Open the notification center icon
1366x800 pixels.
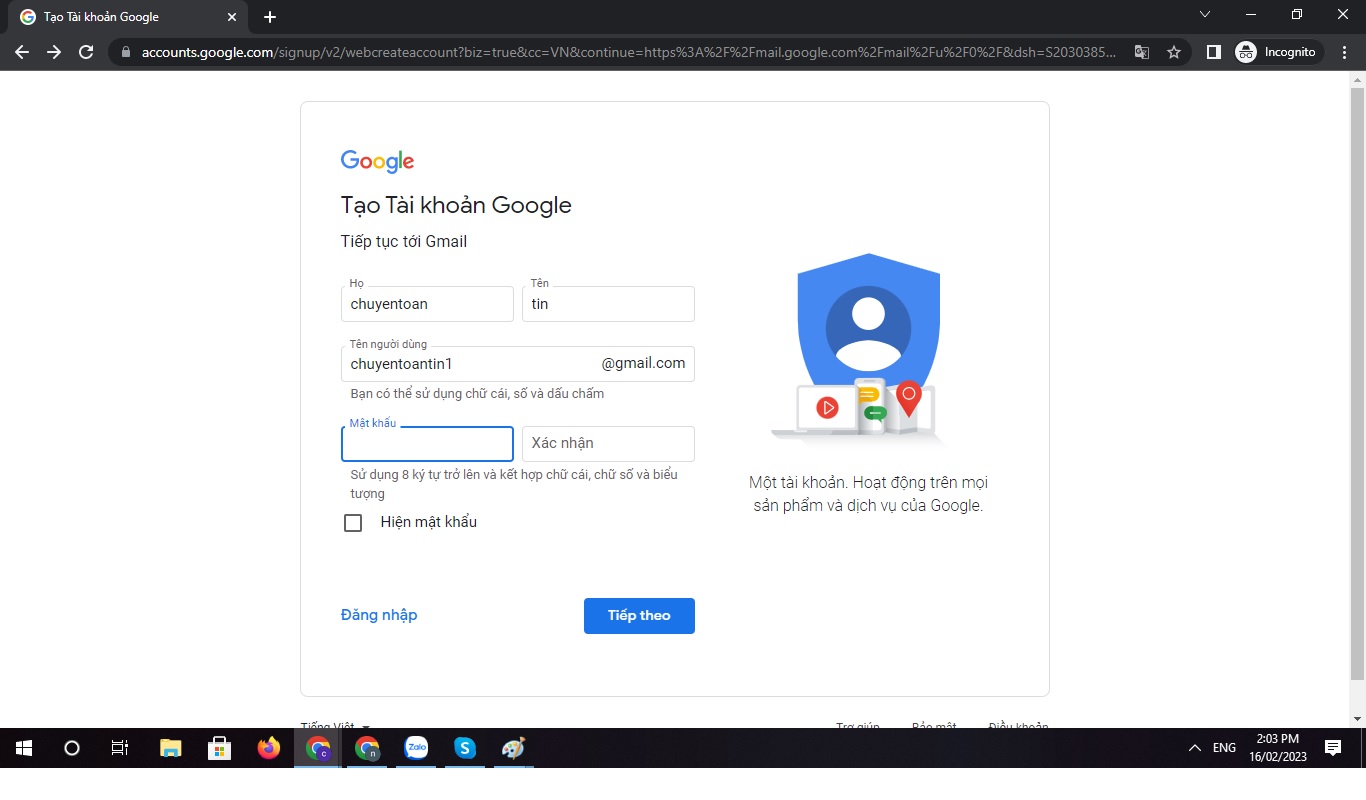[x=1332, y=748]
